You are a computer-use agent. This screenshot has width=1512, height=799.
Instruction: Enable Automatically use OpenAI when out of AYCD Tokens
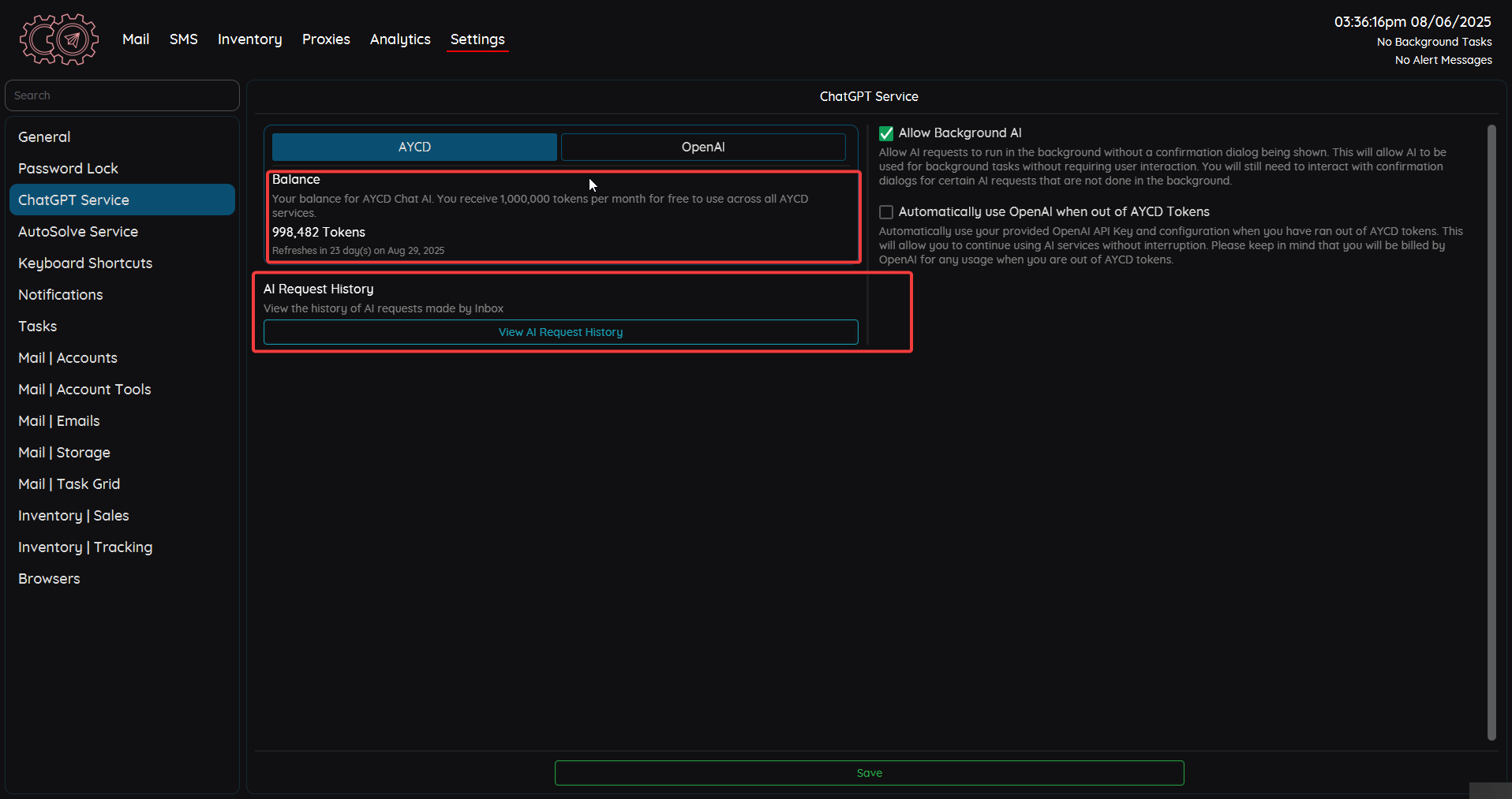pos(885,211)
